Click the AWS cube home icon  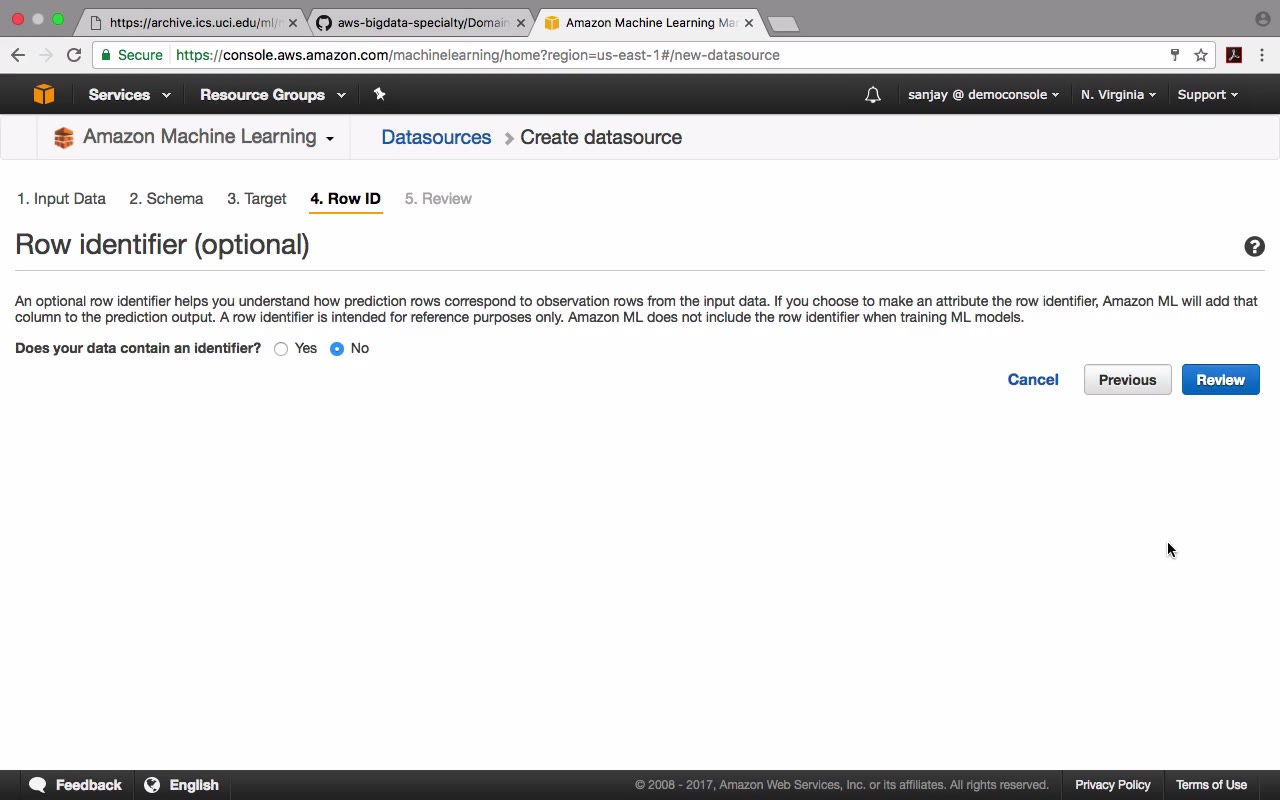(x=44, y=94)
